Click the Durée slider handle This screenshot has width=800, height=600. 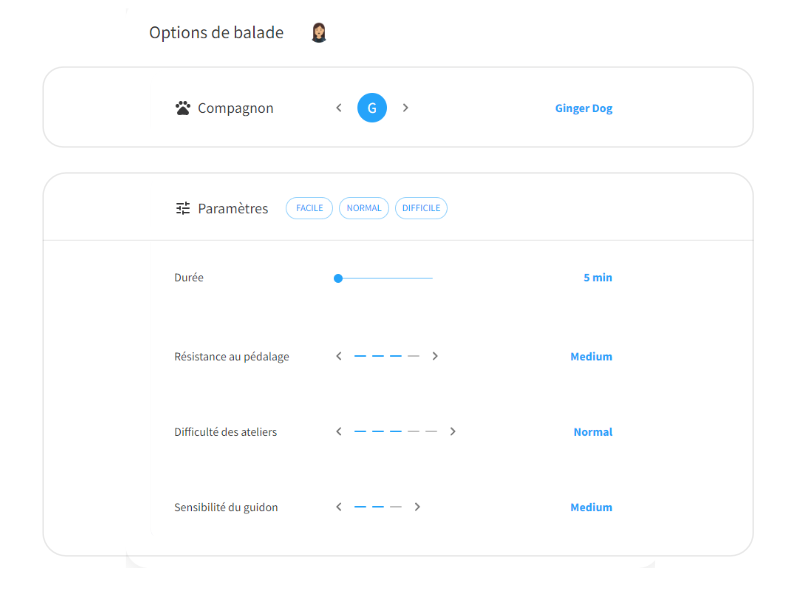(338, 279)
